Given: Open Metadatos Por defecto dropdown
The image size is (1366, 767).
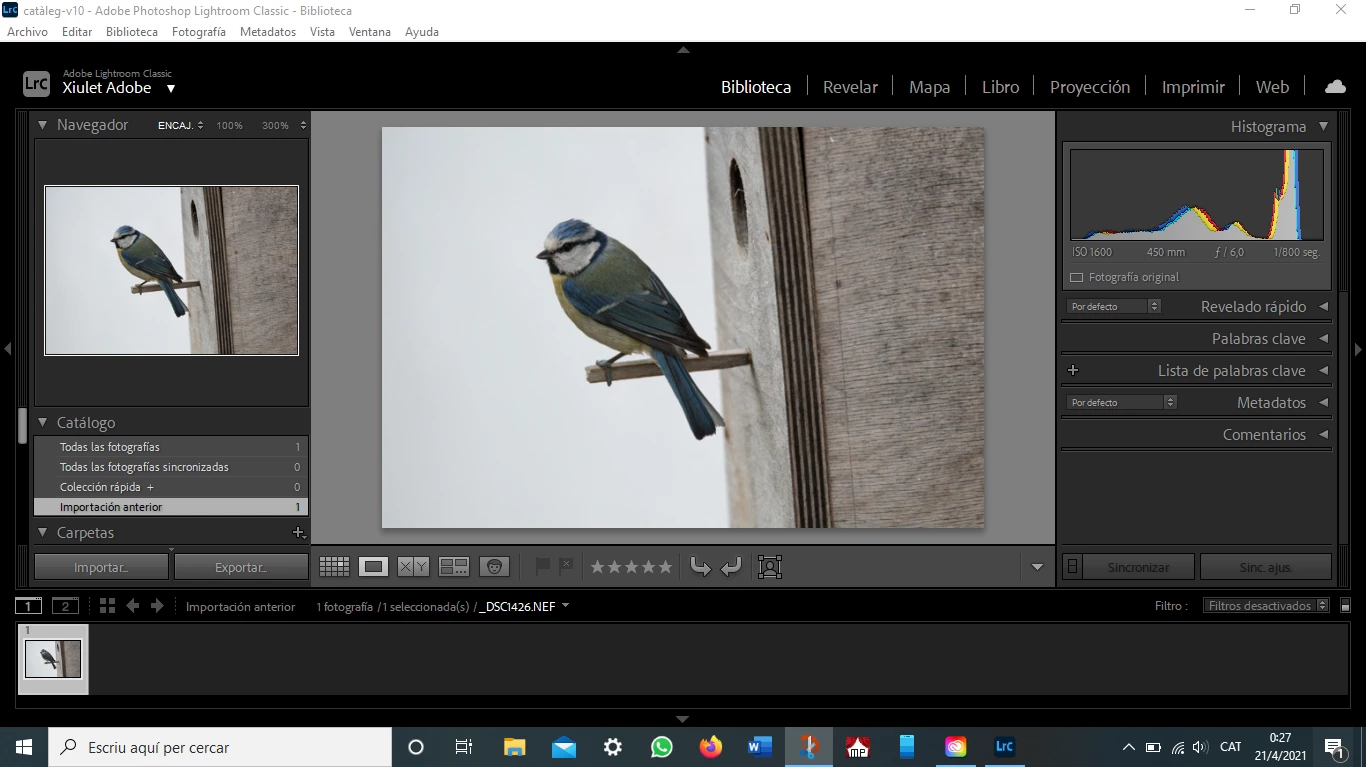Looking at the screenshot, I should coord(1121,402).
